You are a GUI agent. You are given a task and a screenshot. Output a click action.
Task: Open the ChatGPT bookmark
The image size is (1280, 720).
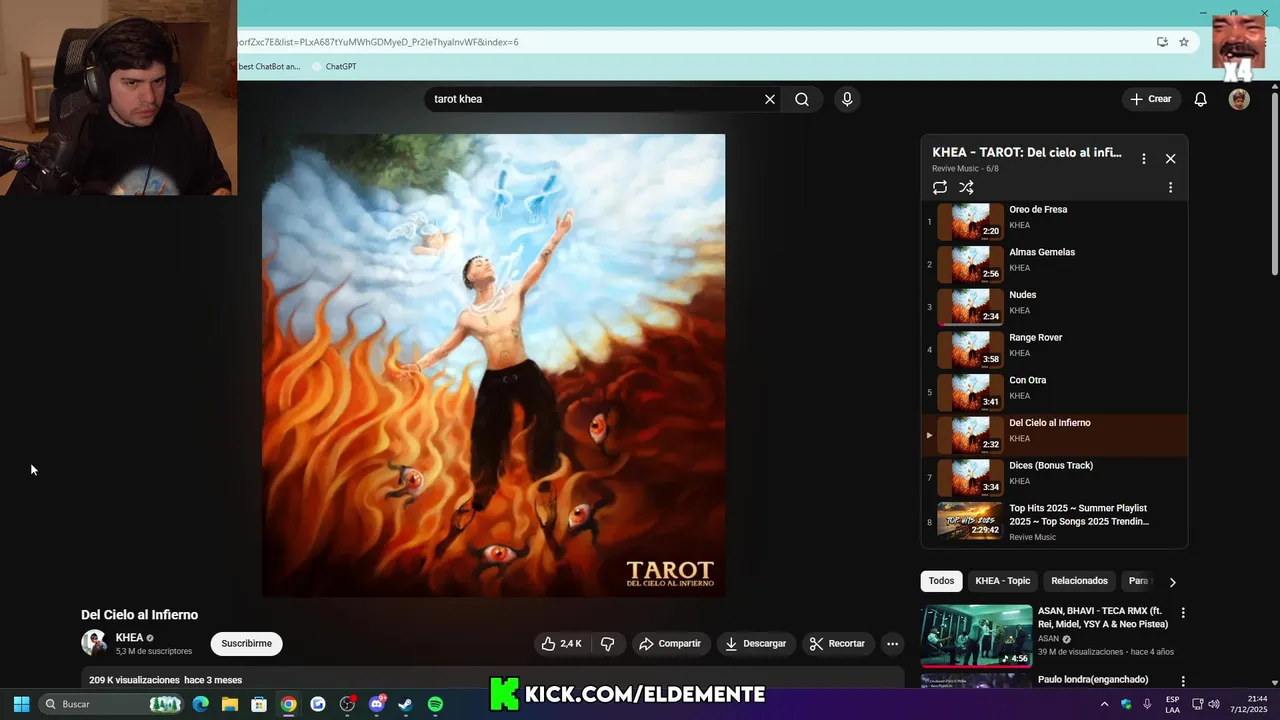[334, 66]
